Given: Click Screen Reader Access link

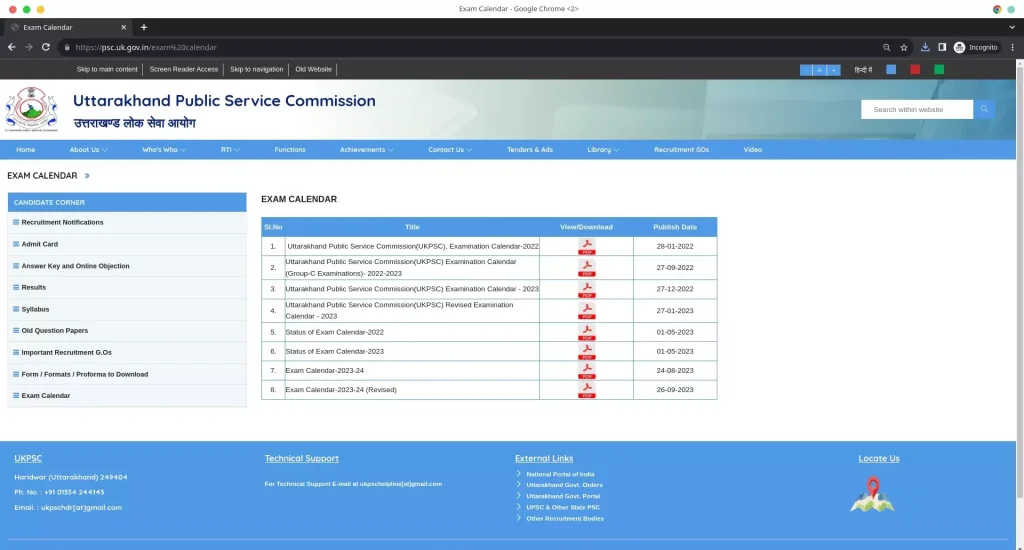Looking at the screenshot, I should pos(184,69).
